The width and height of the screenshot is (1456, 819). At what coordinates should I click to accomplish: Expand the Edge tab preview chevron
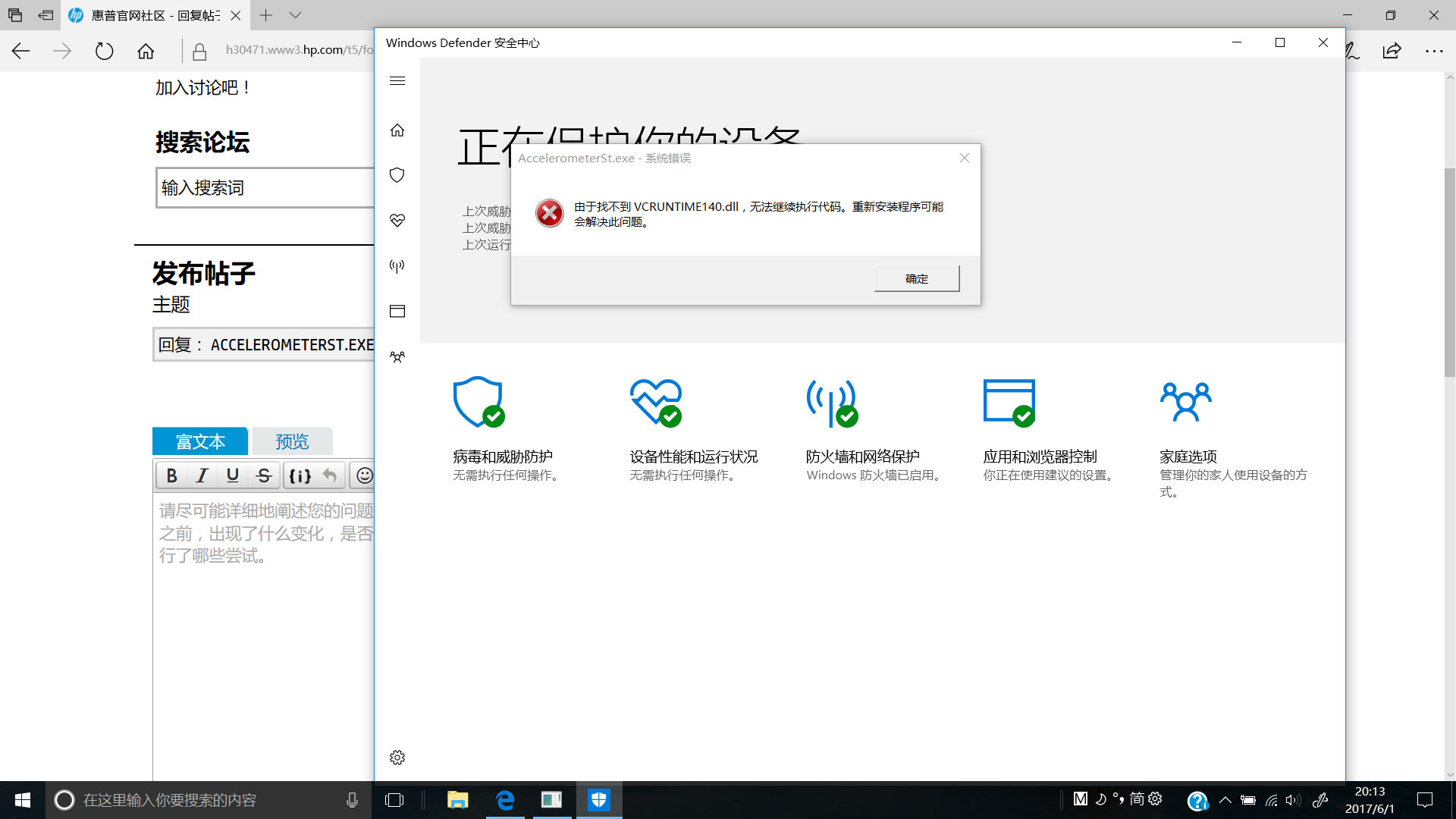[296, 15]
